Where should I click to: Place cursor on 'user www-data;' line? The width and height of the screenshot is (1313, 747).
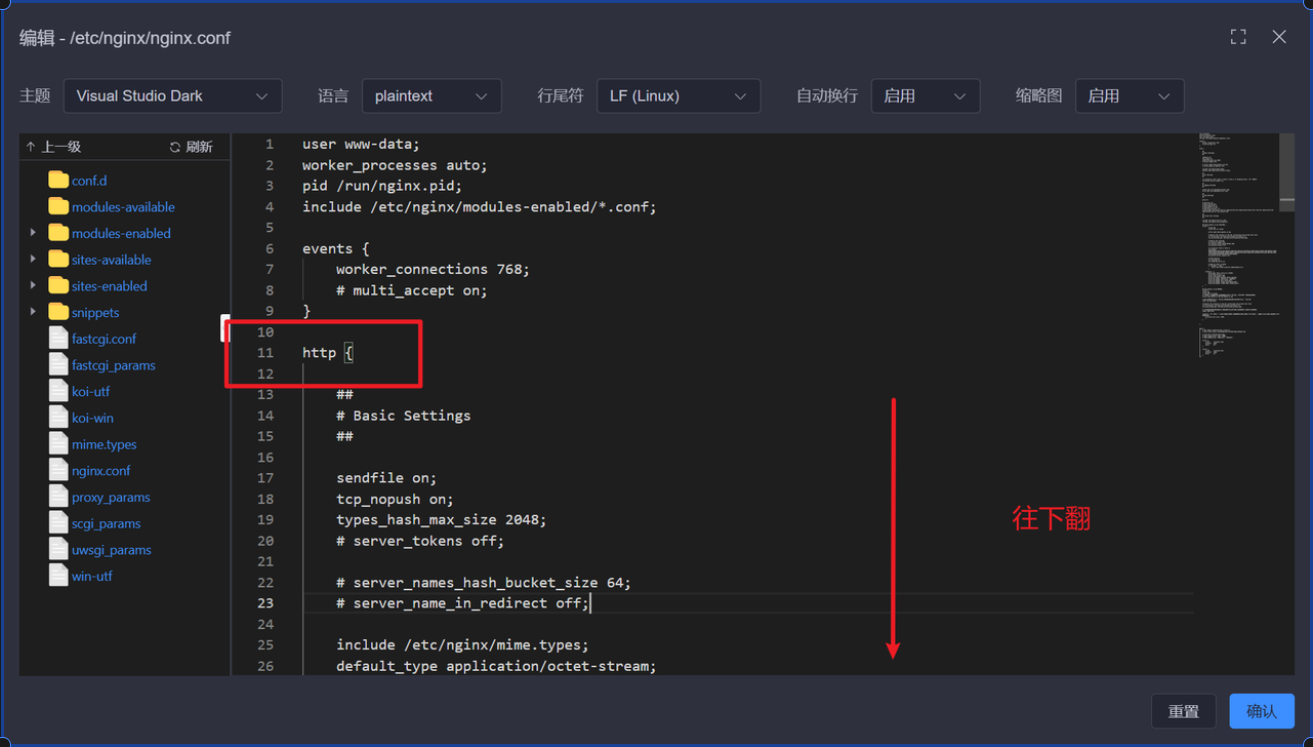tap(361, 144)
